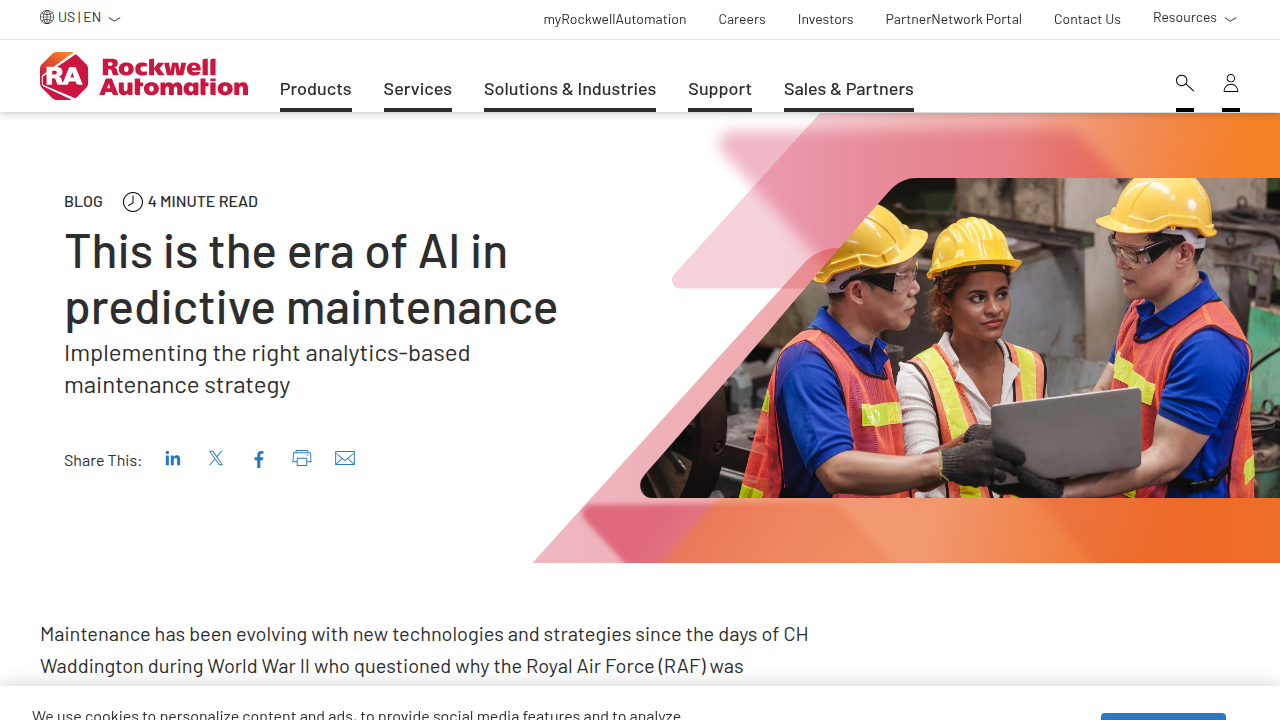Click the Rockwell Automation logo
Viewport: 1280px width, 720px height.
[144, 76]
